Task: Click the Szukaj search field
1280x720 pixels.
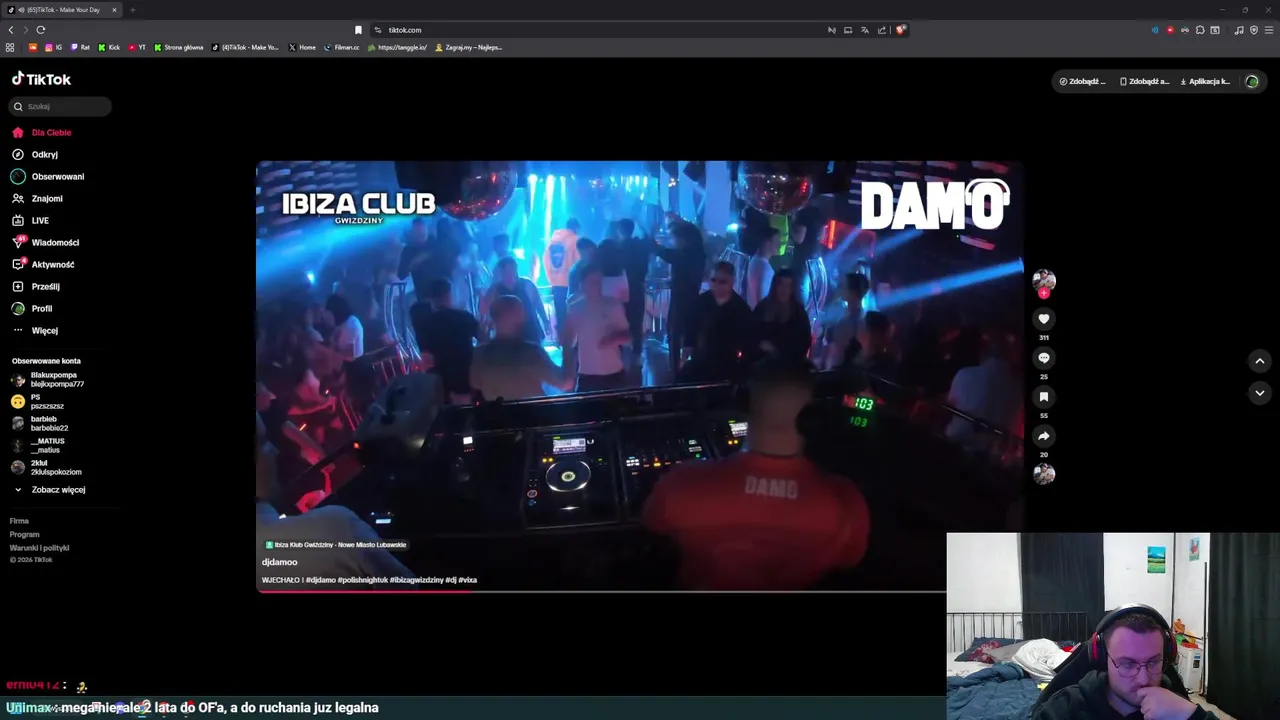Action: click(61, 106)
